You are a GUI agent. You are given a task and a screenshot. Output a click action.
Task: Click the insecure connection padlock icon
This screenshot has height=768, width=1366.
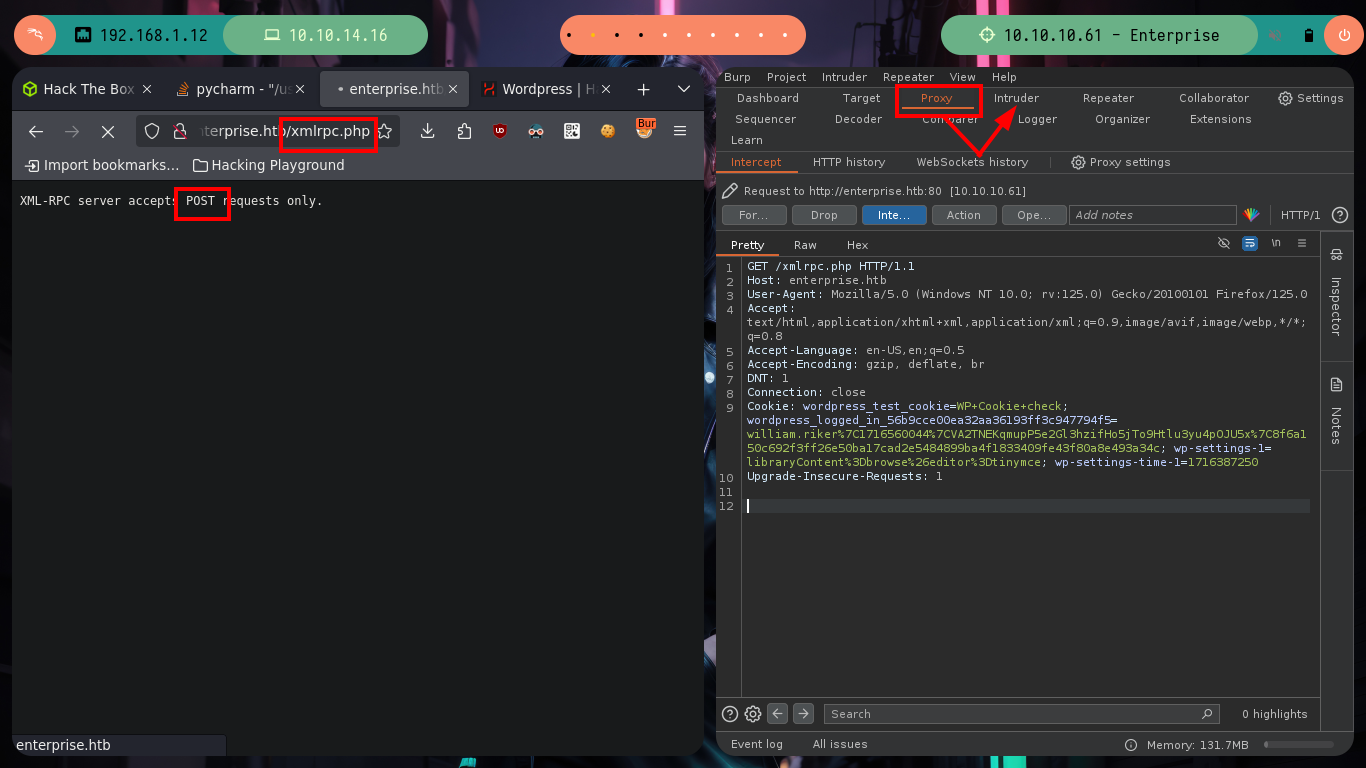(x=180, y=131)
